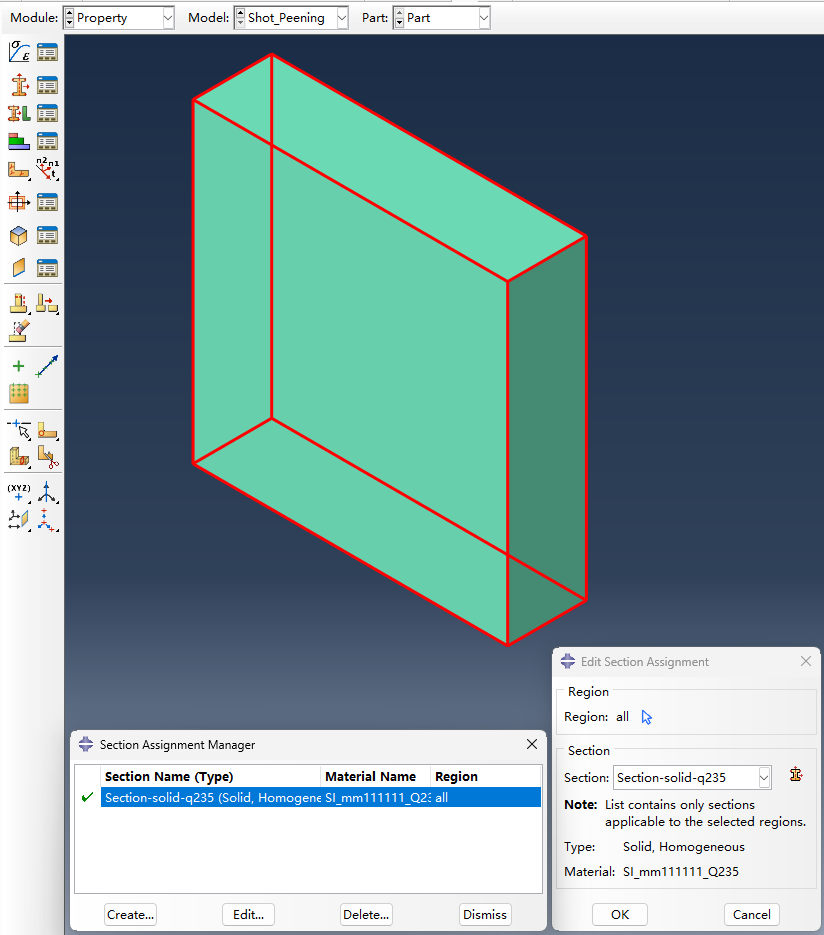This screenshot has height=935, width=824.
Task: Click the Section Name (Type) column header
Action: [x=210, y=776]
